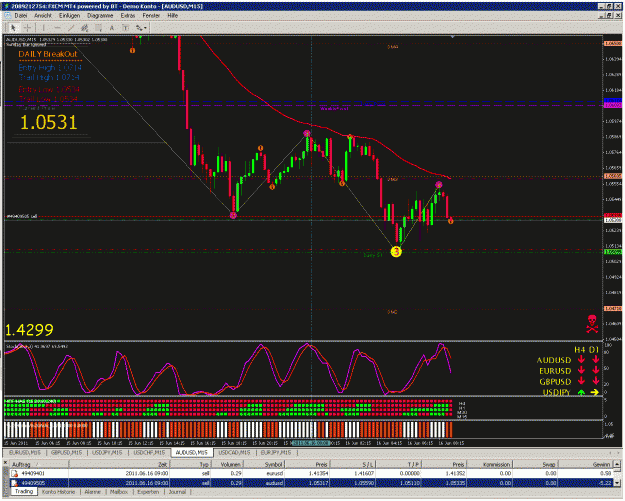
Task: Open the Experten tab
Action: pos(148,492)
